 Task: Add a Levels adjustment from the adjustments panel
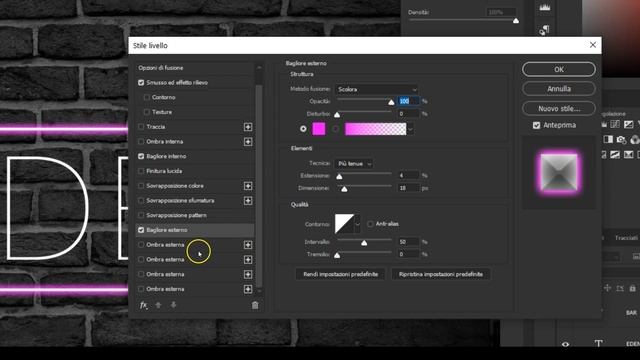pos(604,124)
